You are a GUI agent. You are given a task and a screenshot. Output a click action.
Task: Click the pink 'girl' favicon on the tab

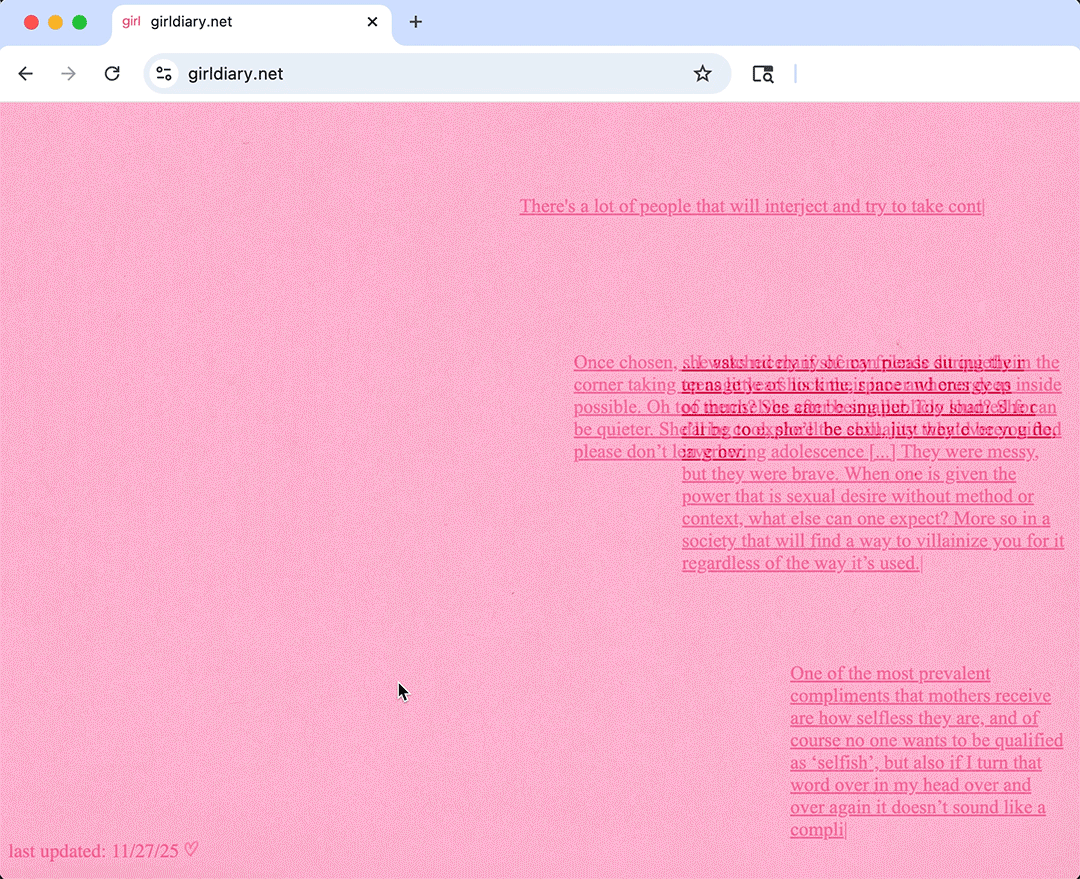pyautogui.click(x=131, y=22)
